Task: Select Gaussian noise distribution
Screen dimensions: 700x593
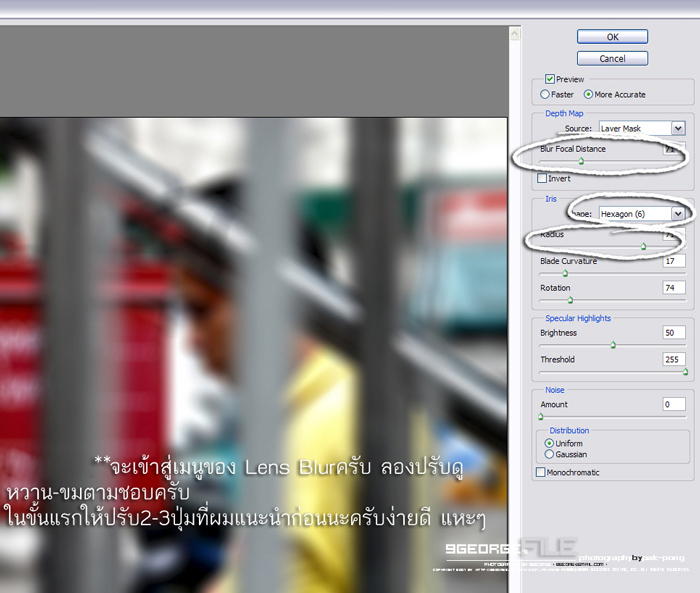Action: click(x=549, y=454)
